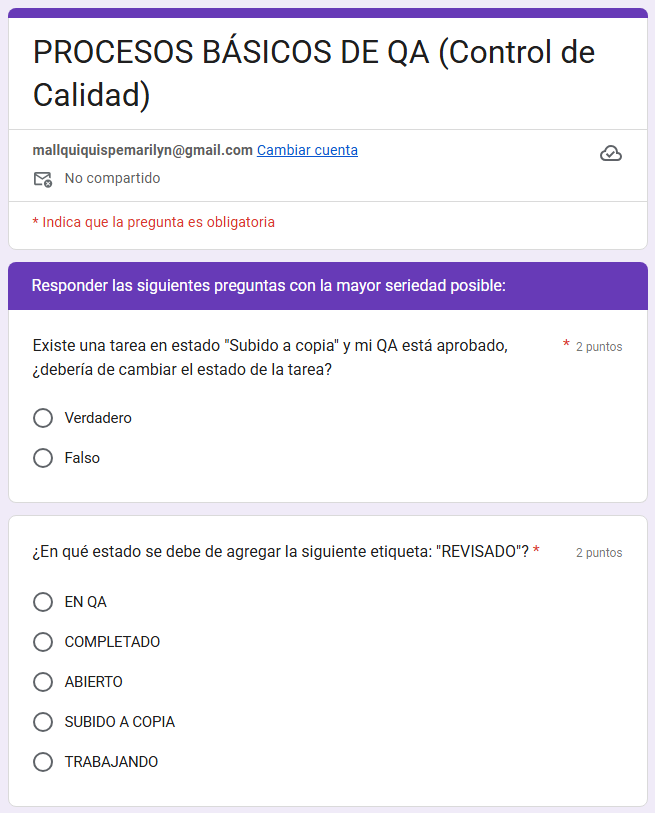The height and width of the screenshot is (813, 655).
Task: Click the mallquiquispemarilyn@gmail.com account email
Action: point(142,151)
